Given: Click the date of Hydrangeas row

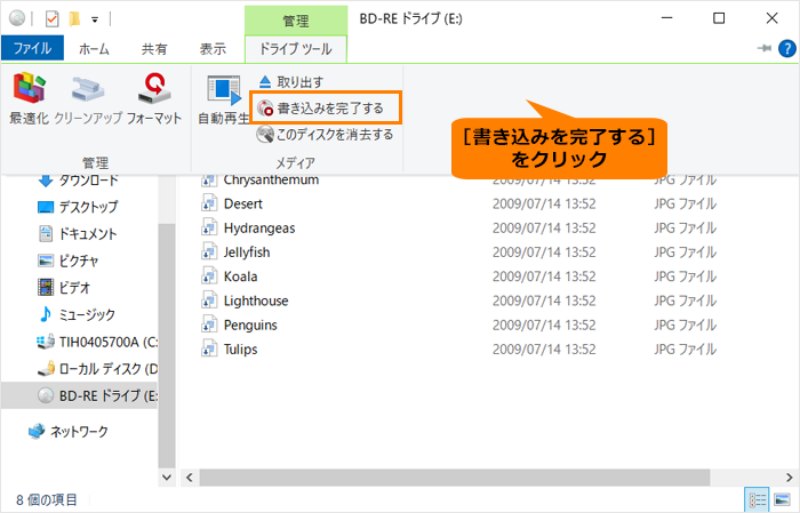Looking at the screenshot, I should click(x=544, y=228).
